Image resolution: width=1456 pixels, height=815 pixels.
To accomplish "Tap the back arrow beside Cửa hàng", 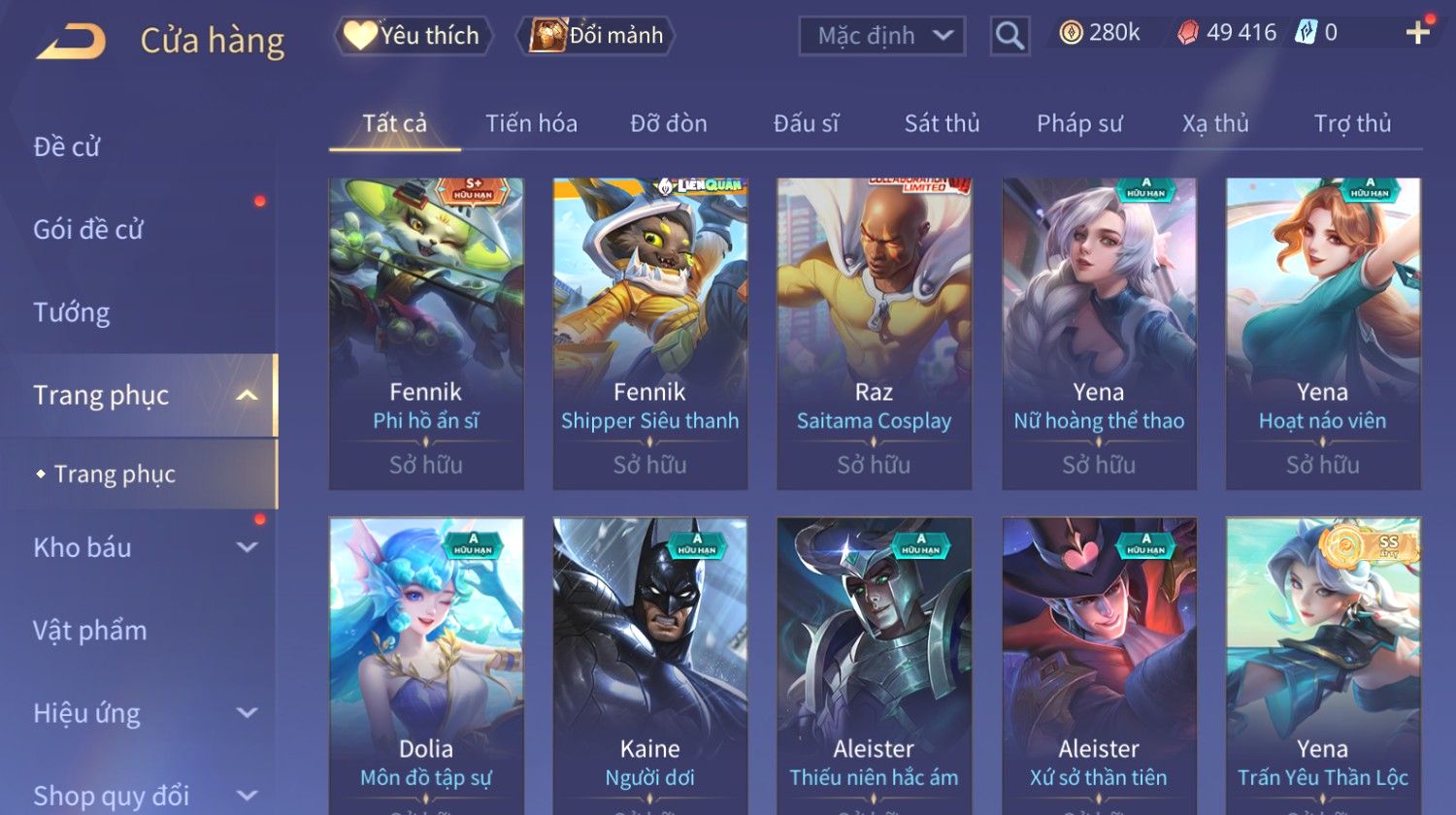I will coord(71,42).
